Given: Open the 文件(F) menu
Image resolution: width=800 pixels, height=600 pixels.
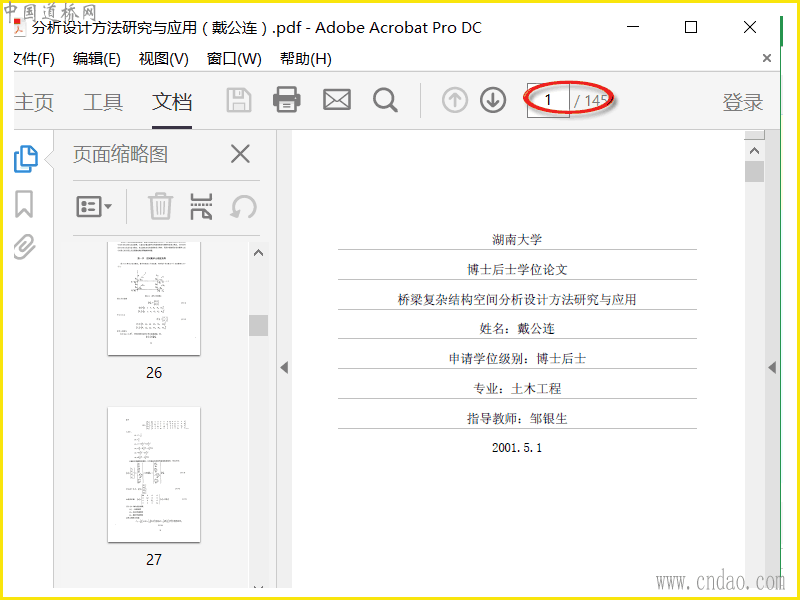Looking at the screenshot, I should (34, 59).
